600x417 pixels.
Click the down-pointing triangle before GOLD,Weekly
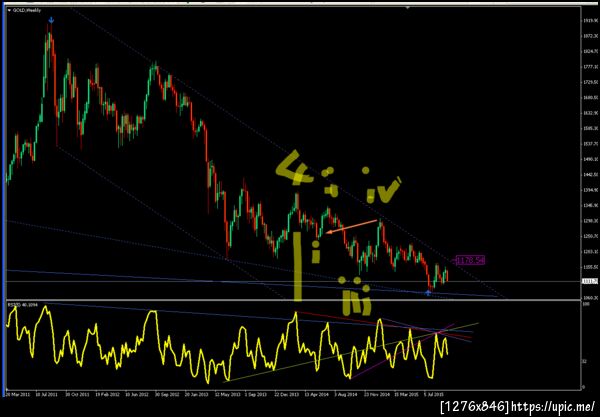click(10, 10)
